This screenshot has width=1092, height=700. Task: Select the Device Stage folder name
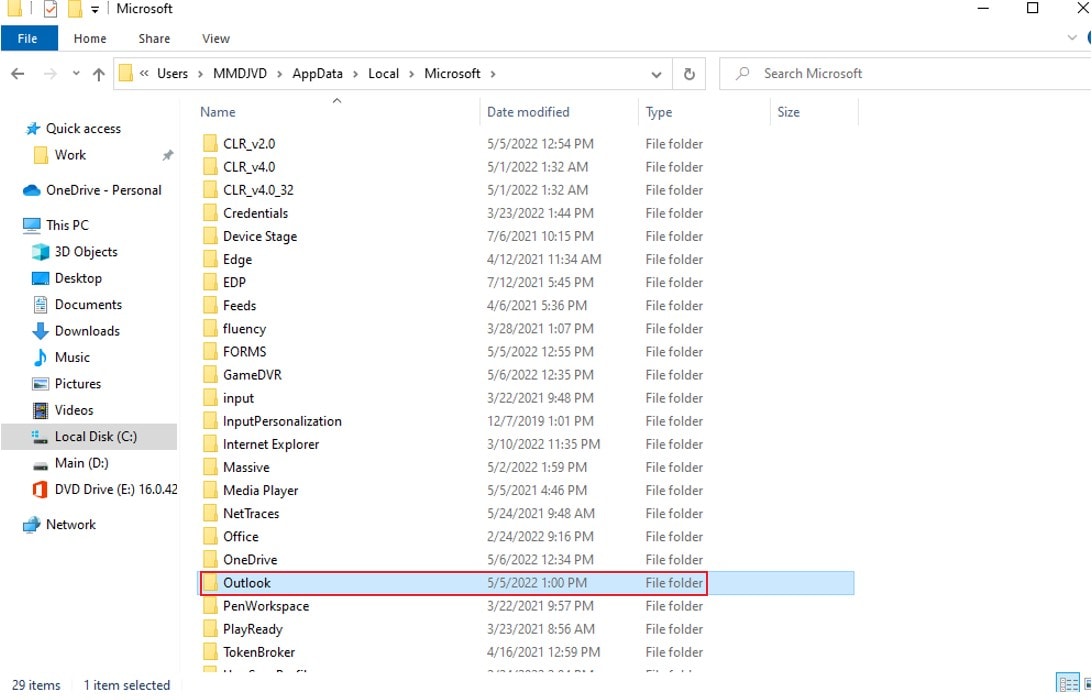[260, 237]
